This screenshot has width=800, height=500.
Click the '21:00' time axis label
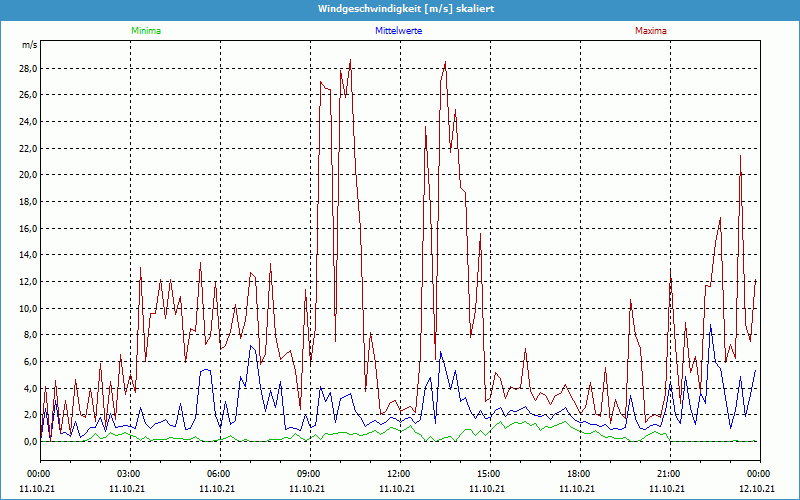pyautogui.click(x=670, y=474)
